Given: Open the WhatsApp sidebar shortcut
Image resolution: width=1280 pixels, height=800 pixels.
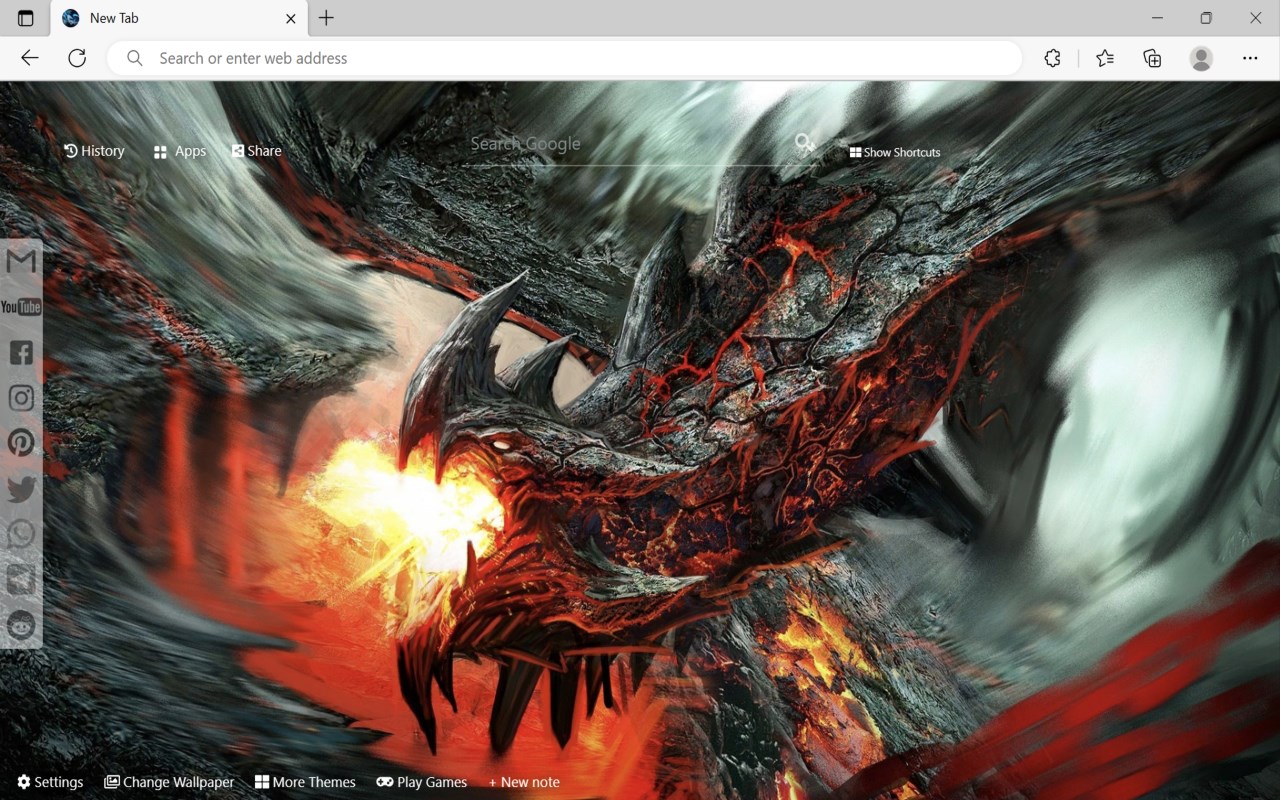Looking at the screenshot, I should coord(21,534).
